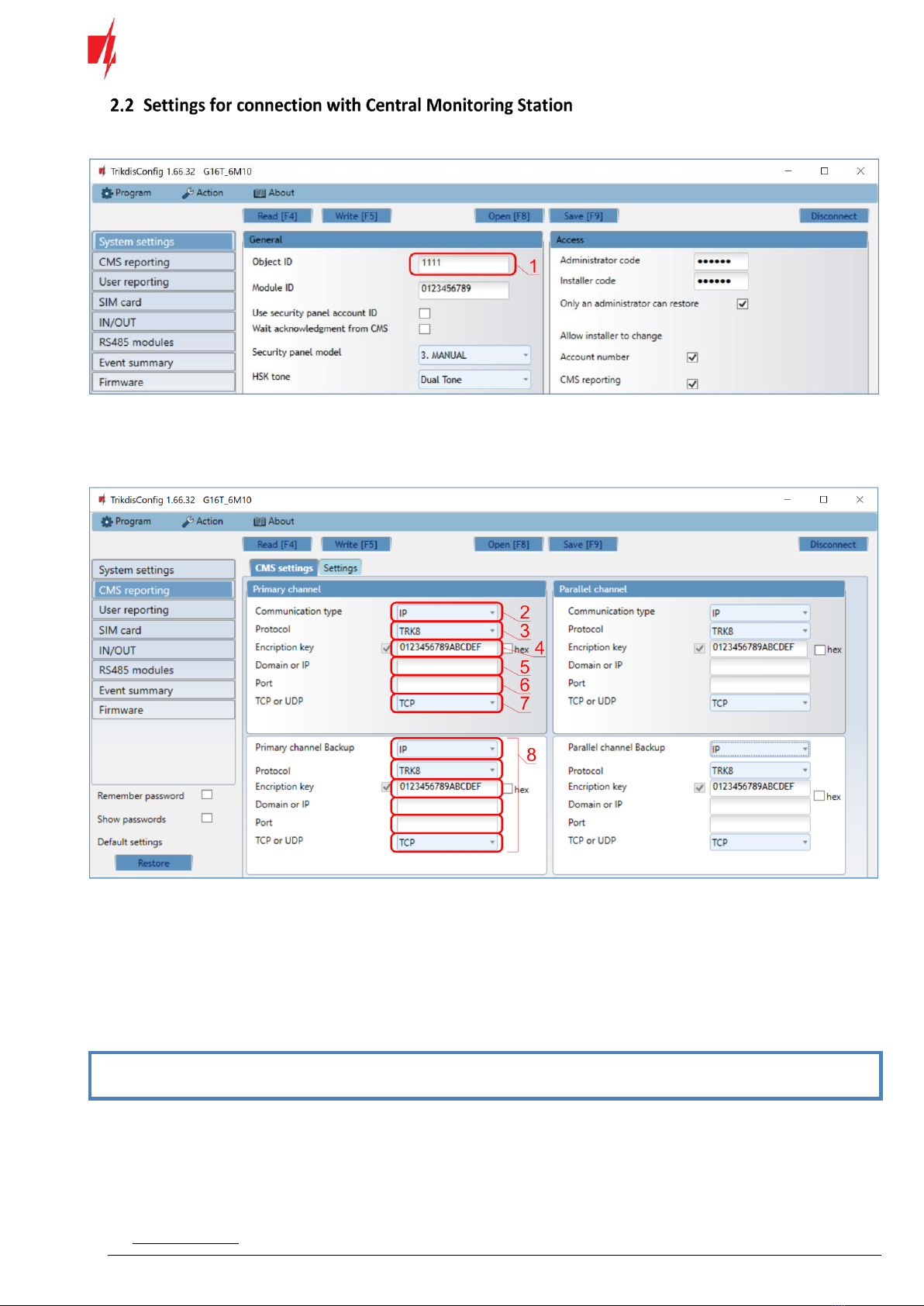This screenshot has height=1306, width=924.
Task: Open the Primary channel Backup type dropdown
Action: point(447,749)
